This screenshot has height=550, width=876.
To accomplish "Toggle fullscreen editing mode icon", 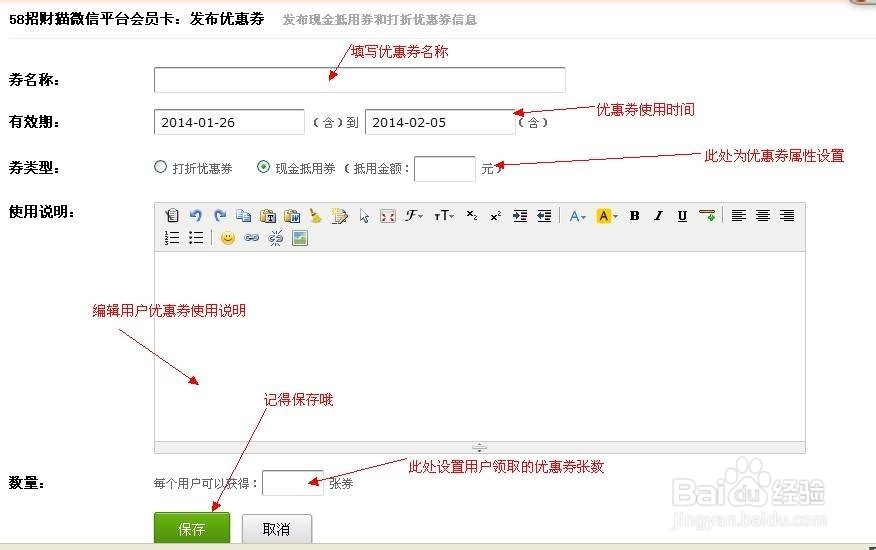I will click(387, 215).
